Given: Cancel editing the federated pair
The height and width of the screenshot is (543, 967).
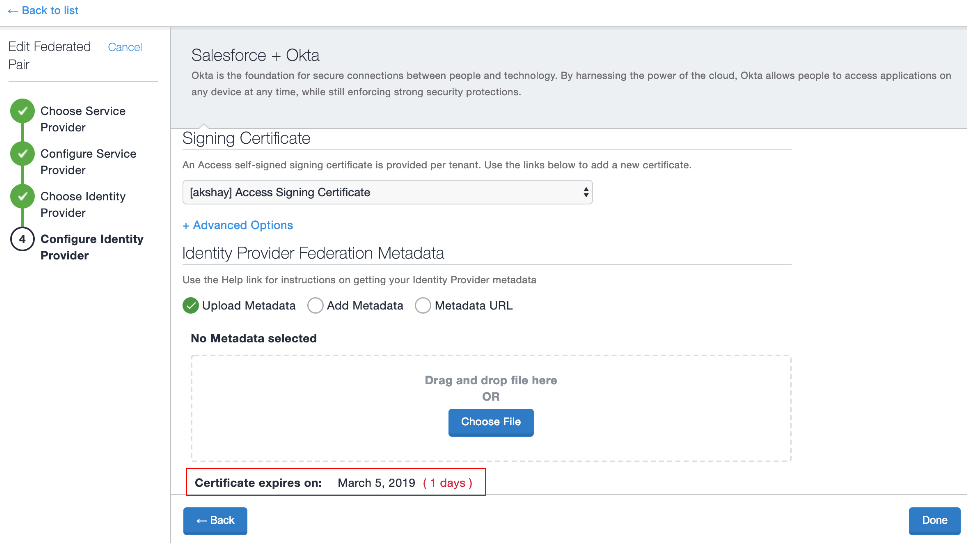Looking at the screenshot, I should (125, 47).
